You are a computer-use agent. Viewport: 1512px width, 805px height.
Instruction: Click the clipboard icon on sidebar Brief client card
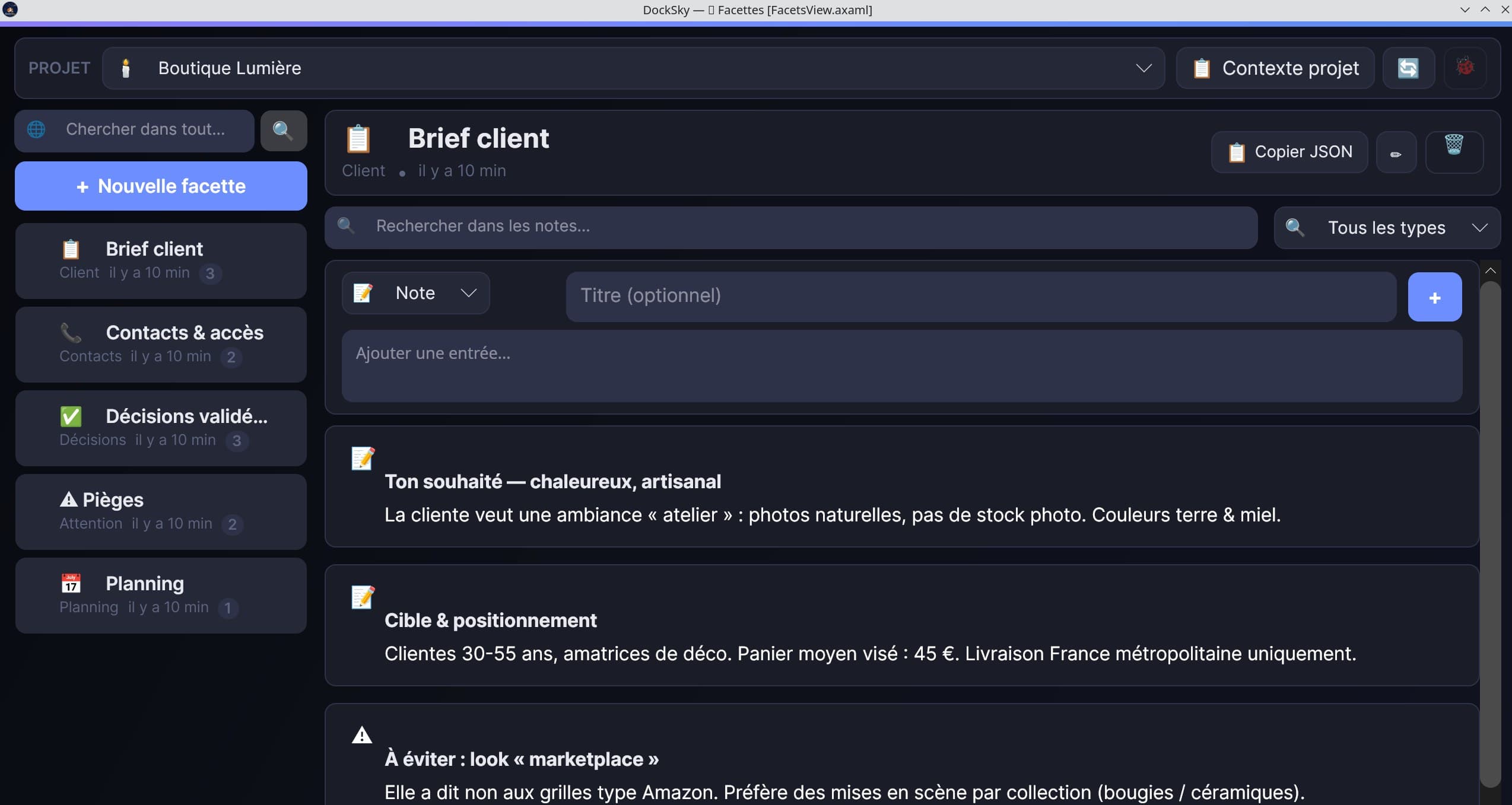pos(71,249)
